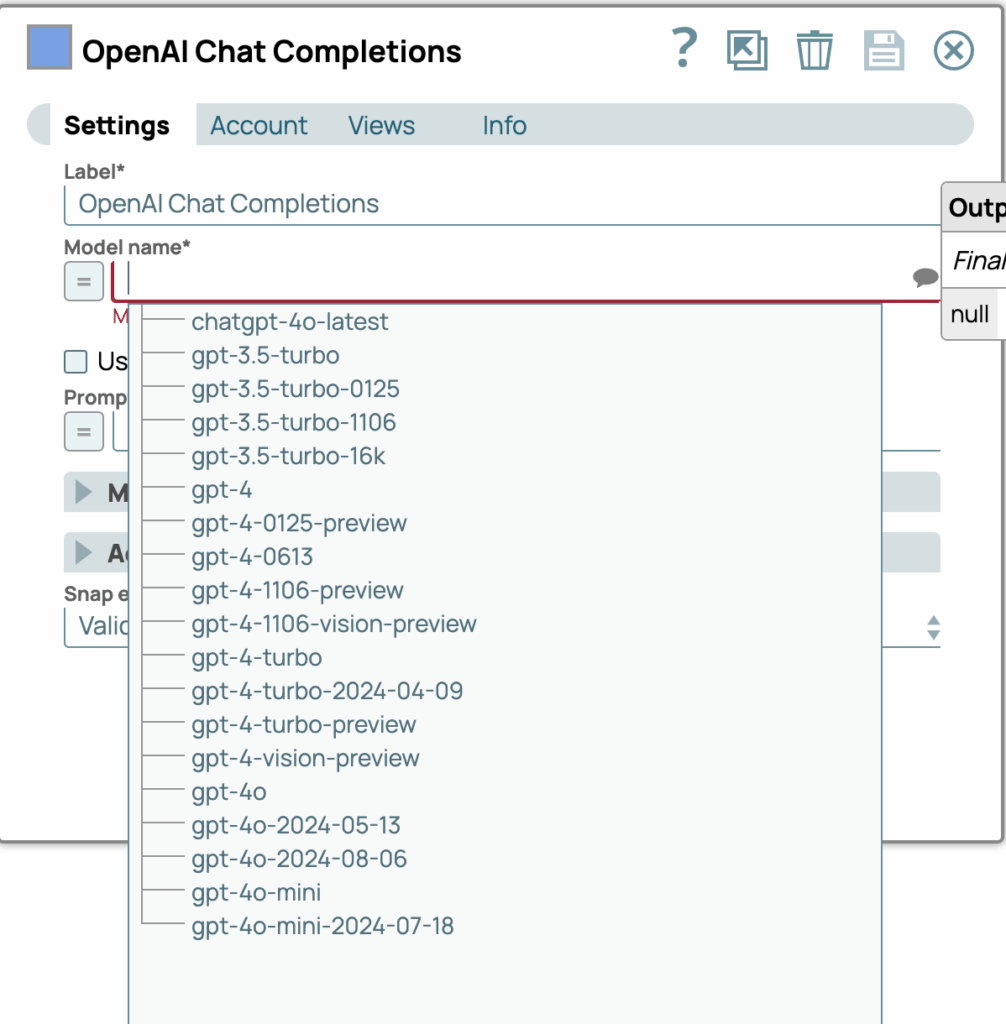The image size is (1006, 1024).
Task: Open the Info tab
Action: tap(504, 126)
